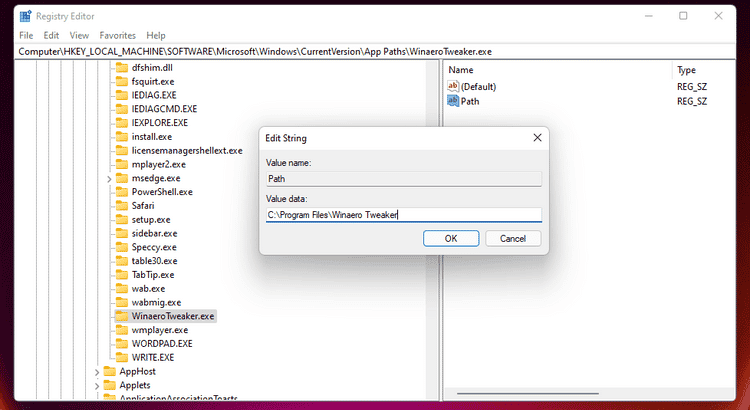Open the View menu
Screen dimensions: 750x410
tap(79, 35)
